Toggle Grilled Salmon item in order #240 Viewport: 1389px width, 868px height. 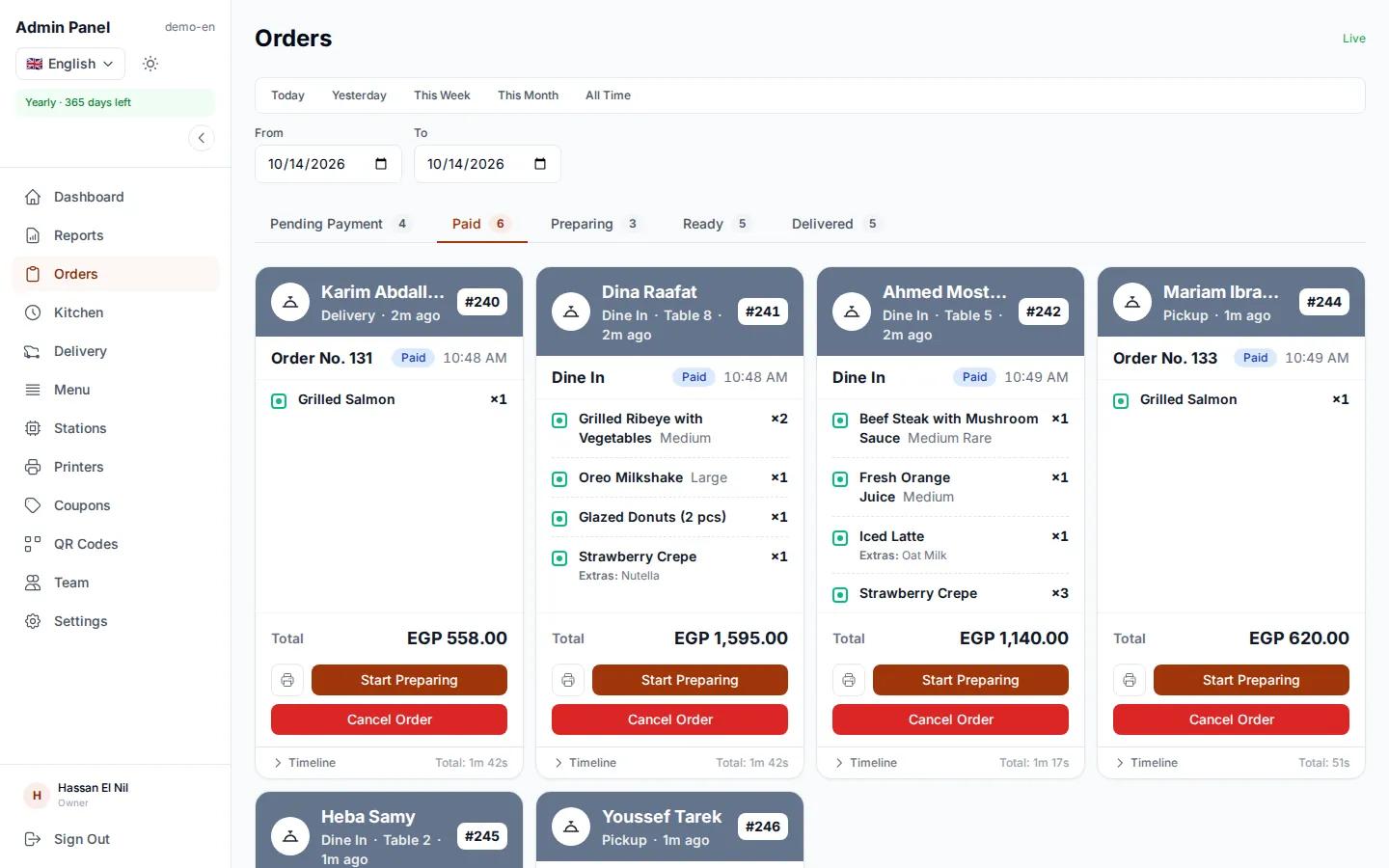[279, 400]
